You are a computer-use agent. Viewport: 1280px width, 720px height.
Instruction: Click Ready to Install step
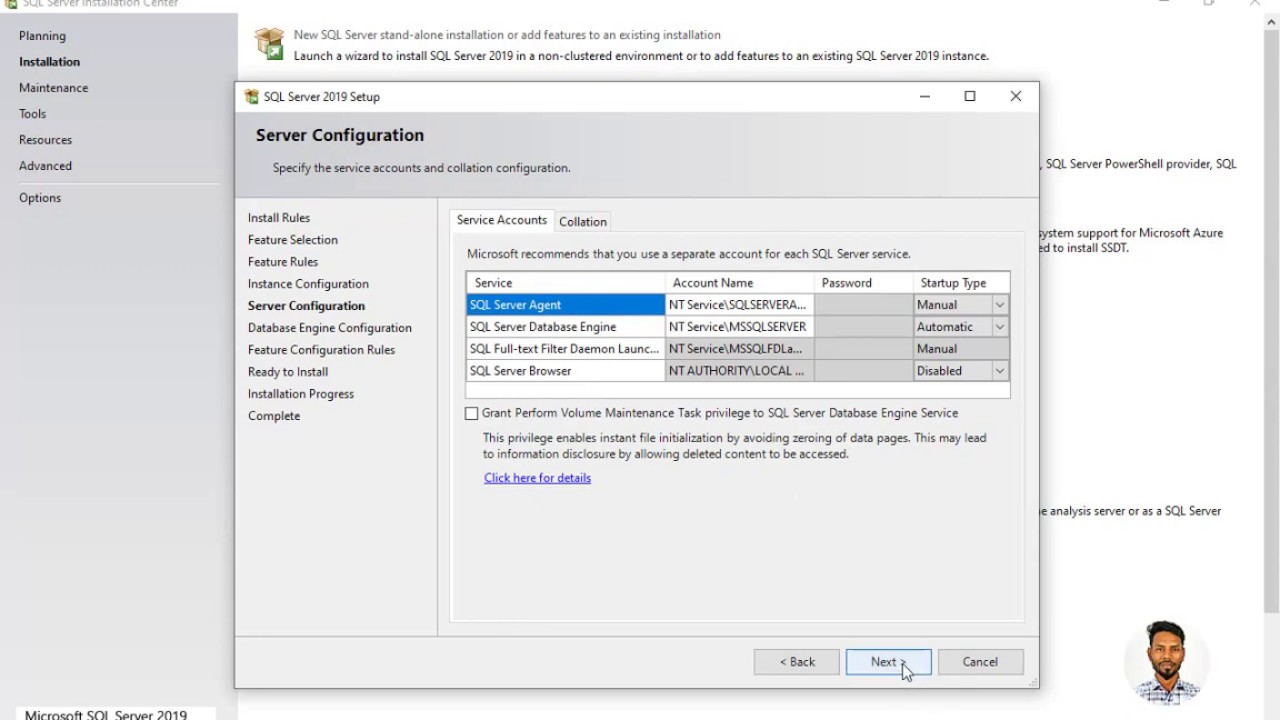point(288,372)
